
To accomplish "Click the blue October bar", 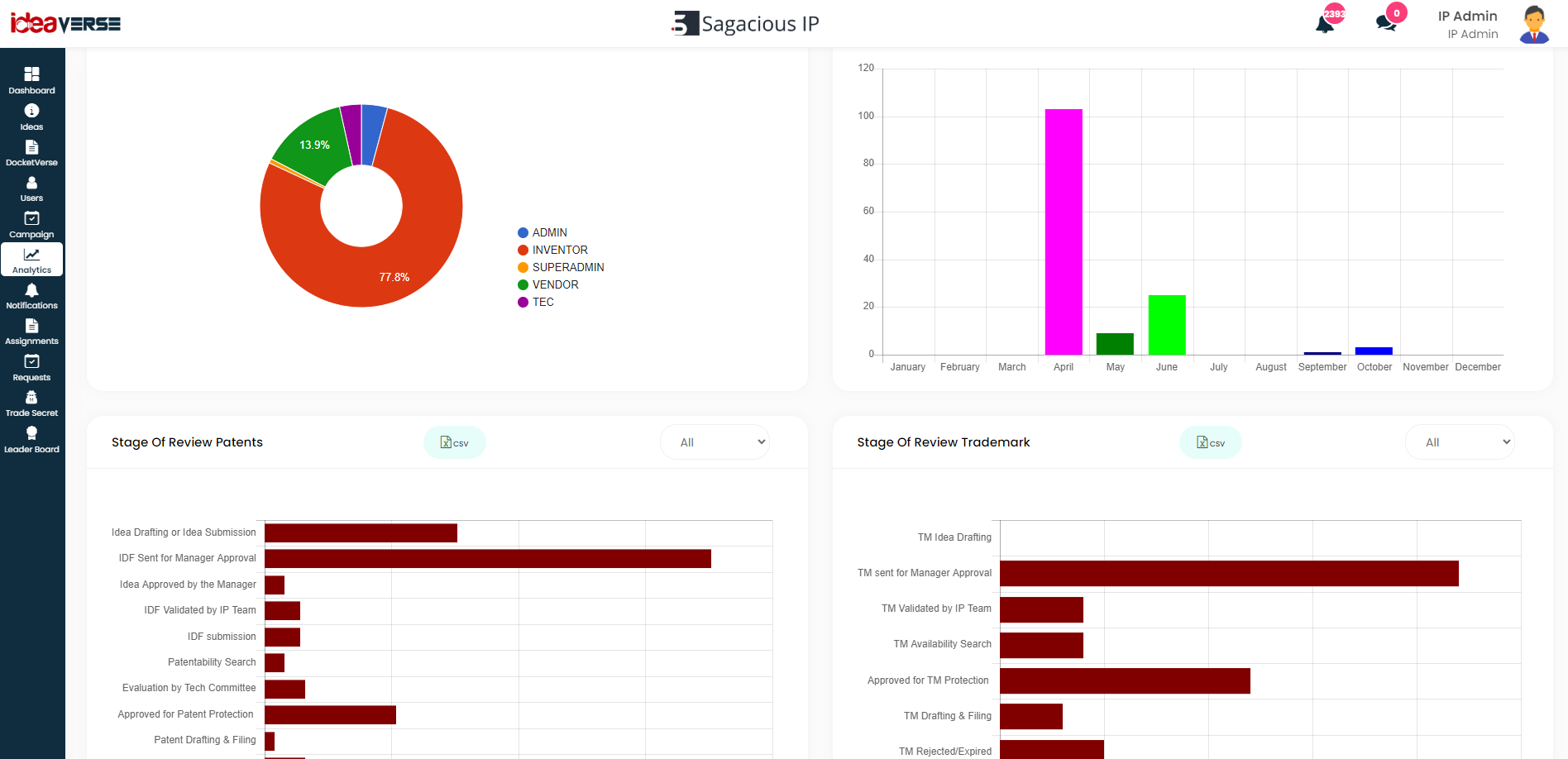I will (x=1374, y=351).
